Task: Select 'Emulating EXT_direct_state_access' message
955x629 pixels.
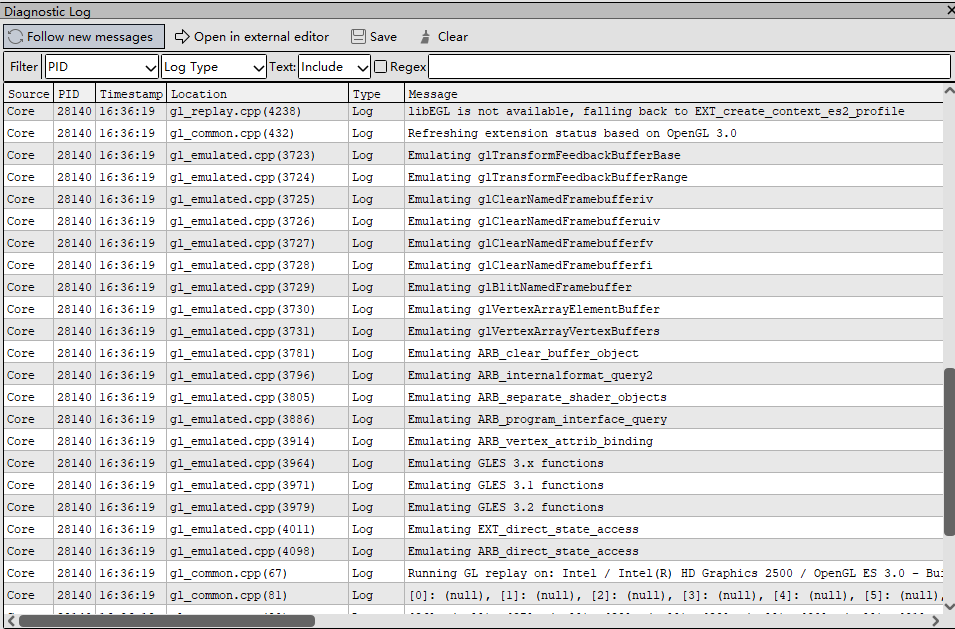Action: [x=523, y=529]
